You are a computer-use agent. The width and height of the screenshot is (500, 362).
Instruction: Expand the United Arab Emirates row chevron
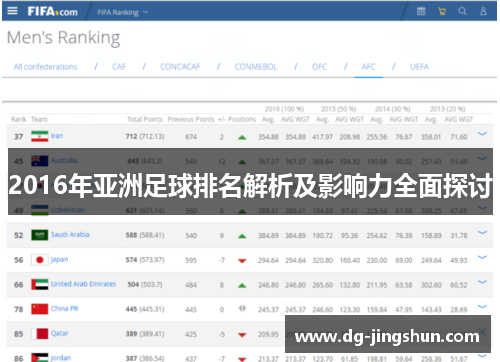[482, 282]
